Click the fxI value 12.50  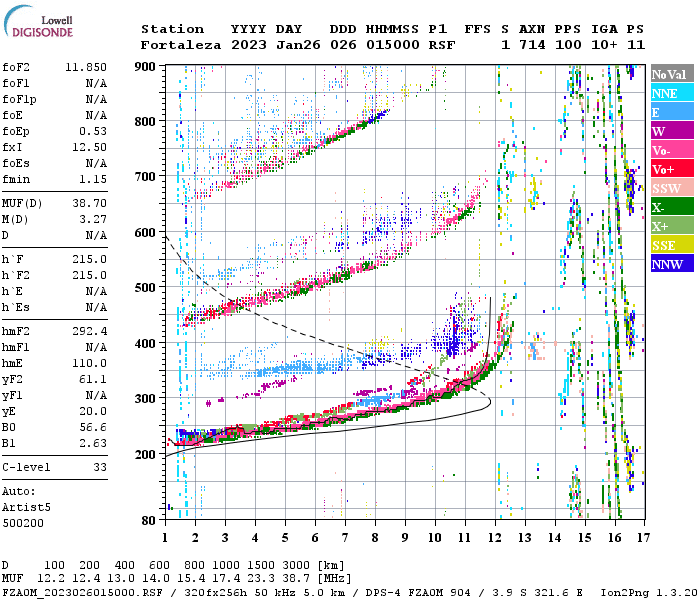click(89, 147)
